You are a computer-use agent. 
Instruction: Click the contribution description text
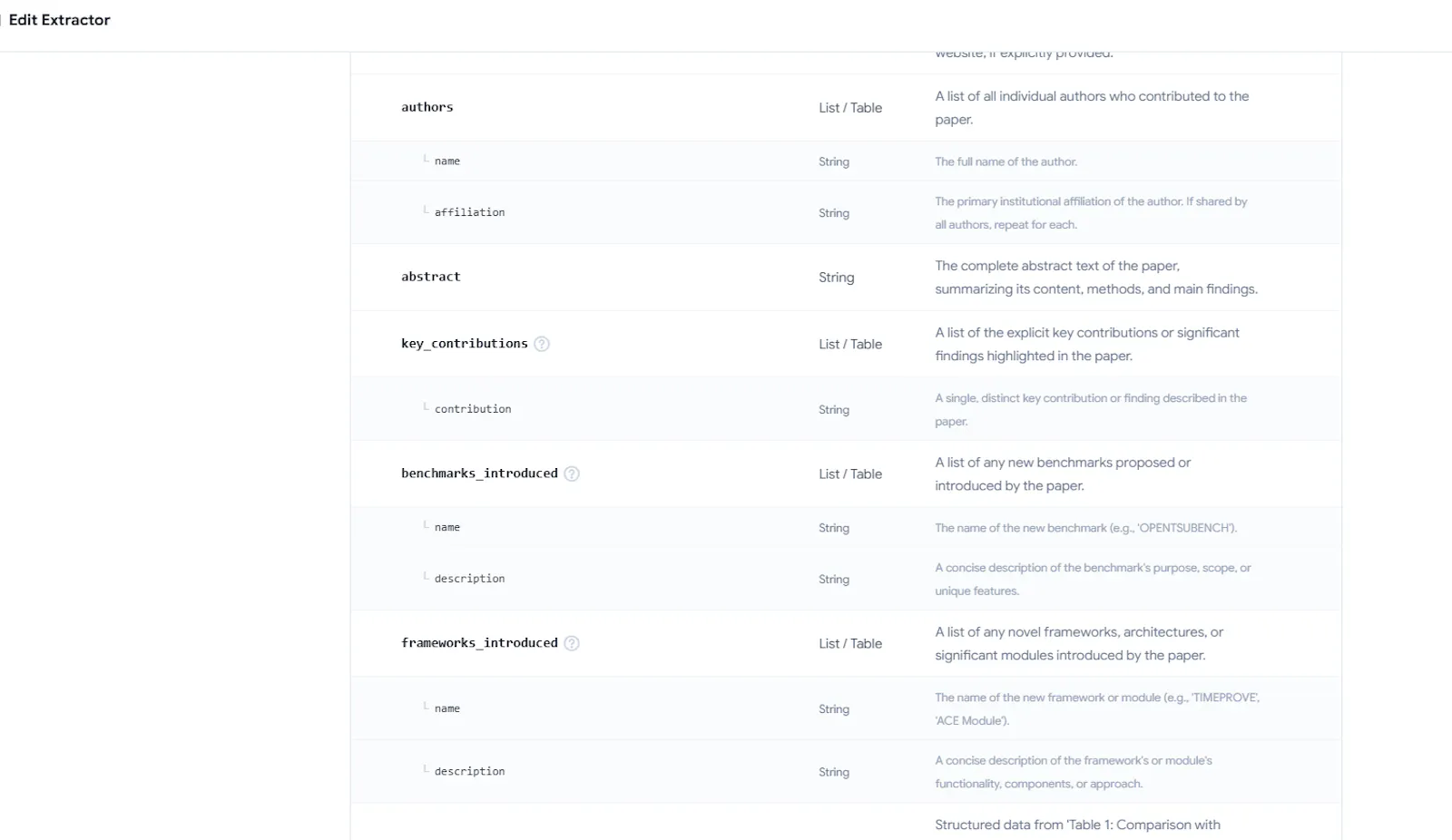(x=1091, y=410)
